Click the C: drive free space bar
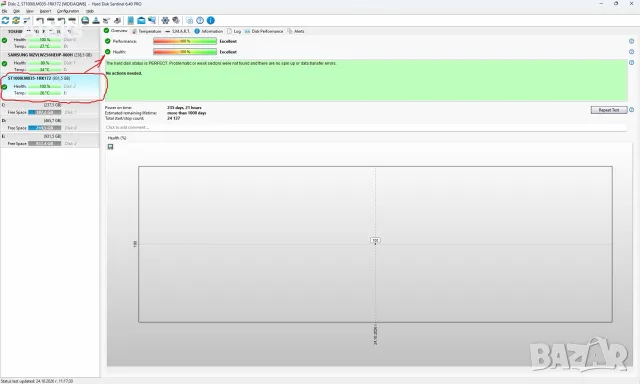640x384 pixels. tap(44, 112)
